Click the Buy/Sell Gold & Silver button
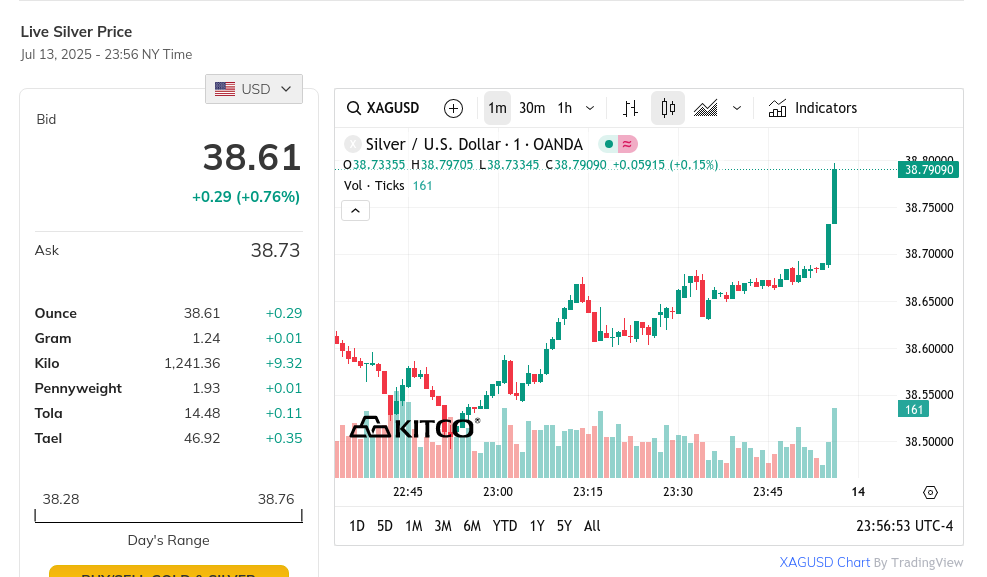 (x=169, y=571)
